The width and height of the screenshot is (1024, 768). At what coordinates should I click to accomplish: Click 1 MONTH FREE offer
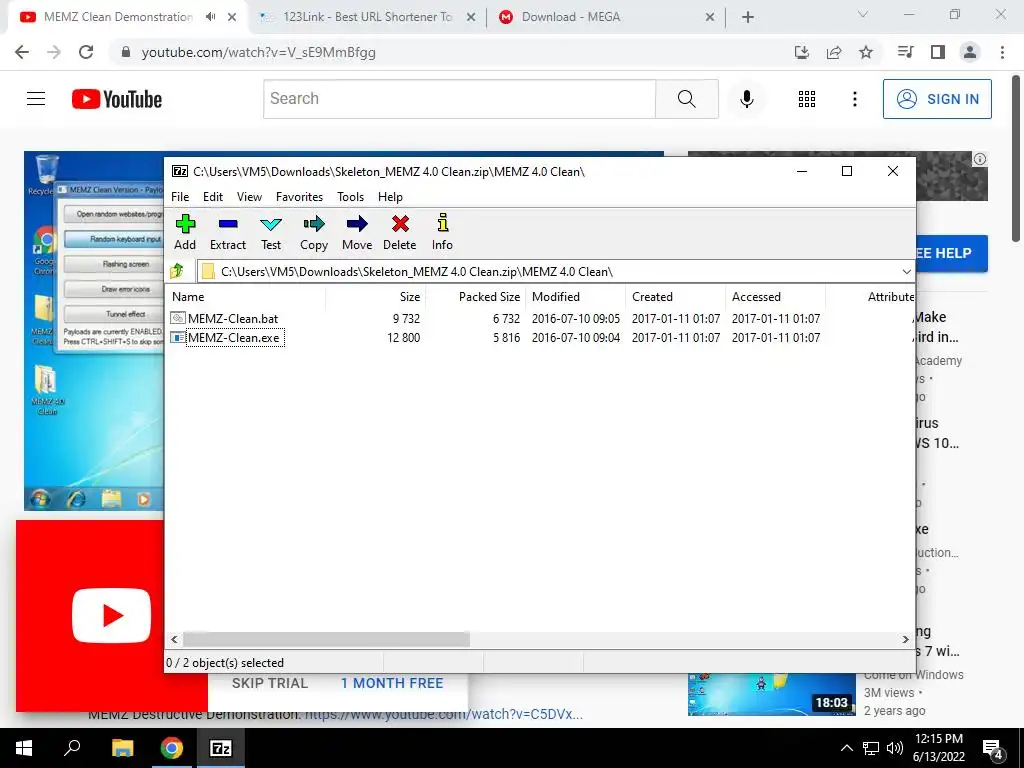392,683
